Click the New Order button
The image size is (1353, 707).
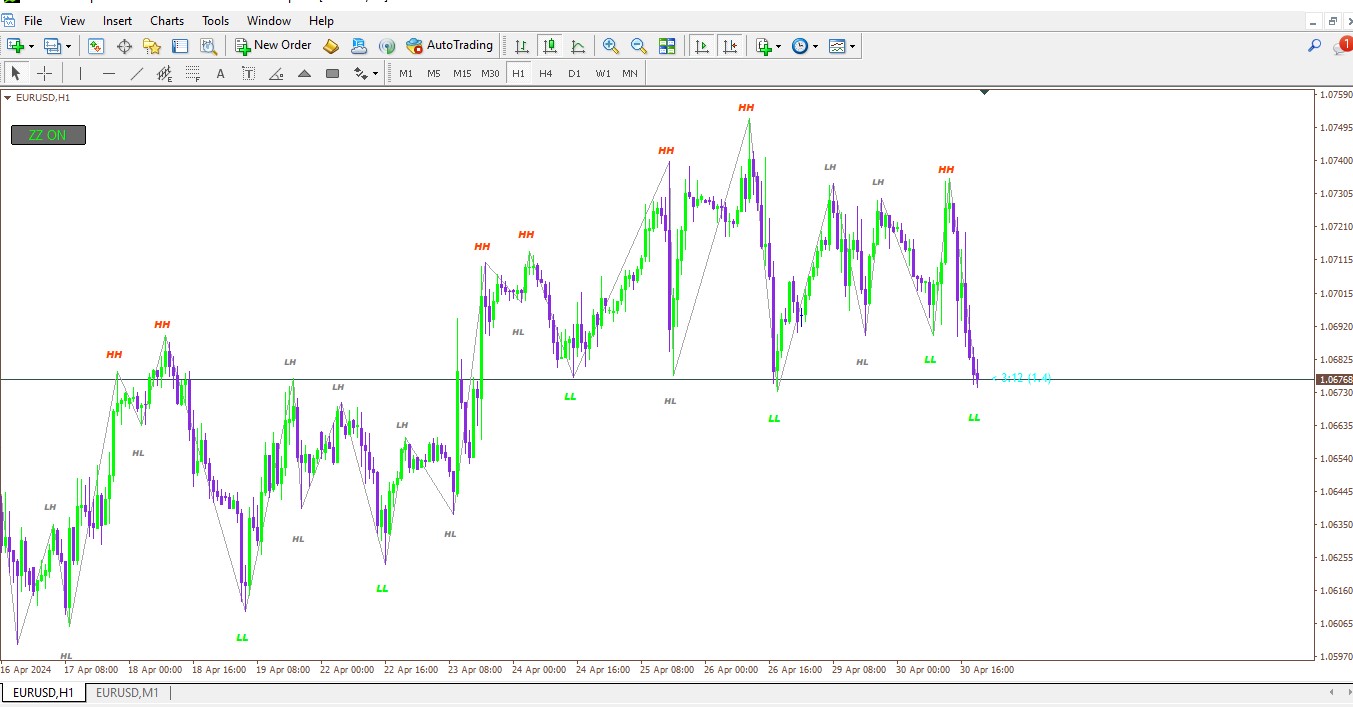[274, 46]
